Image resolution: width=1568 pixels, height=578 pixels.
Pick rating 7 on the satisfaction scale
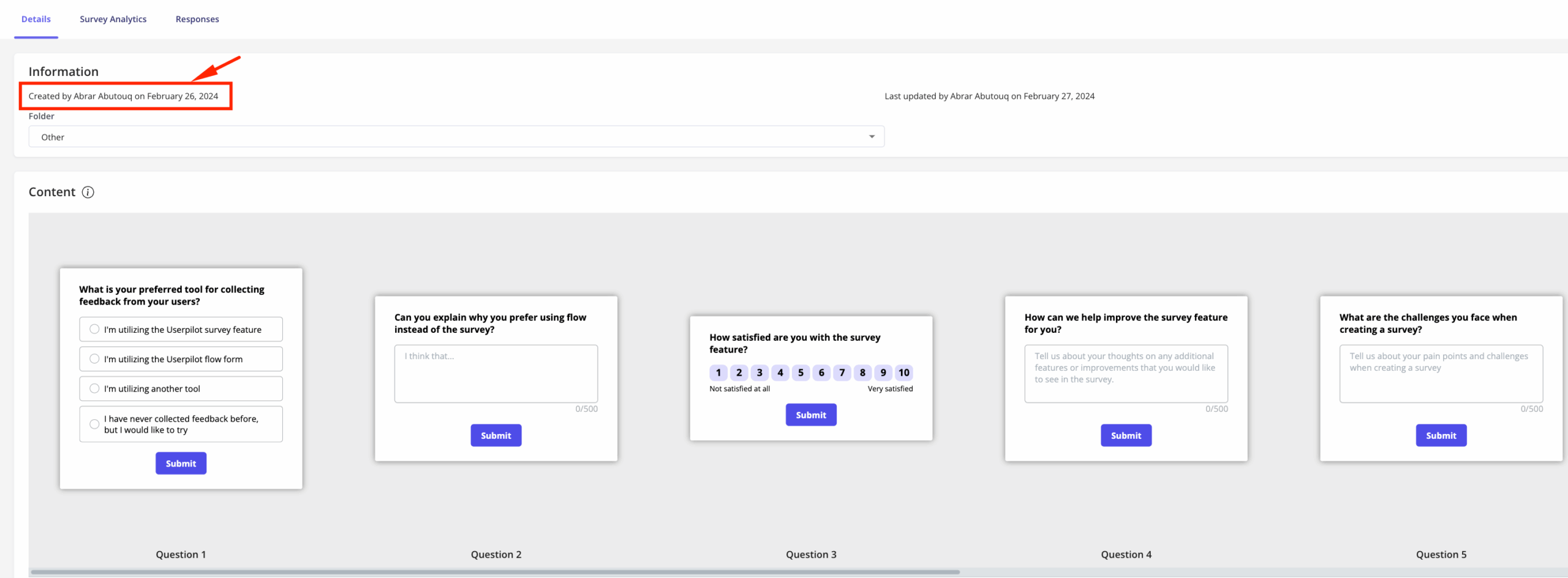click(842, 373)
